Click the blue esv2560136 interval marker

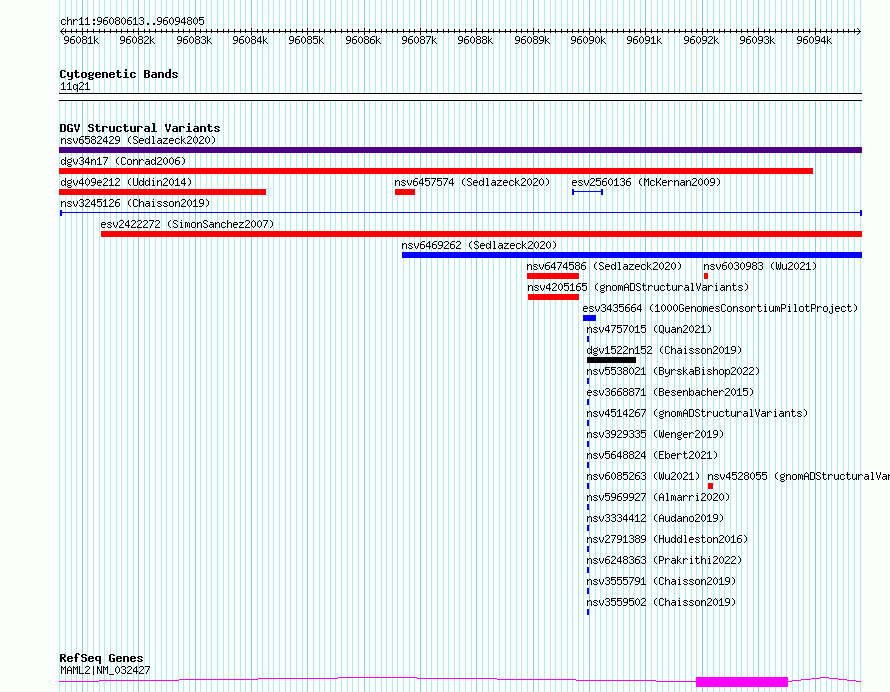tap(587, 192)
